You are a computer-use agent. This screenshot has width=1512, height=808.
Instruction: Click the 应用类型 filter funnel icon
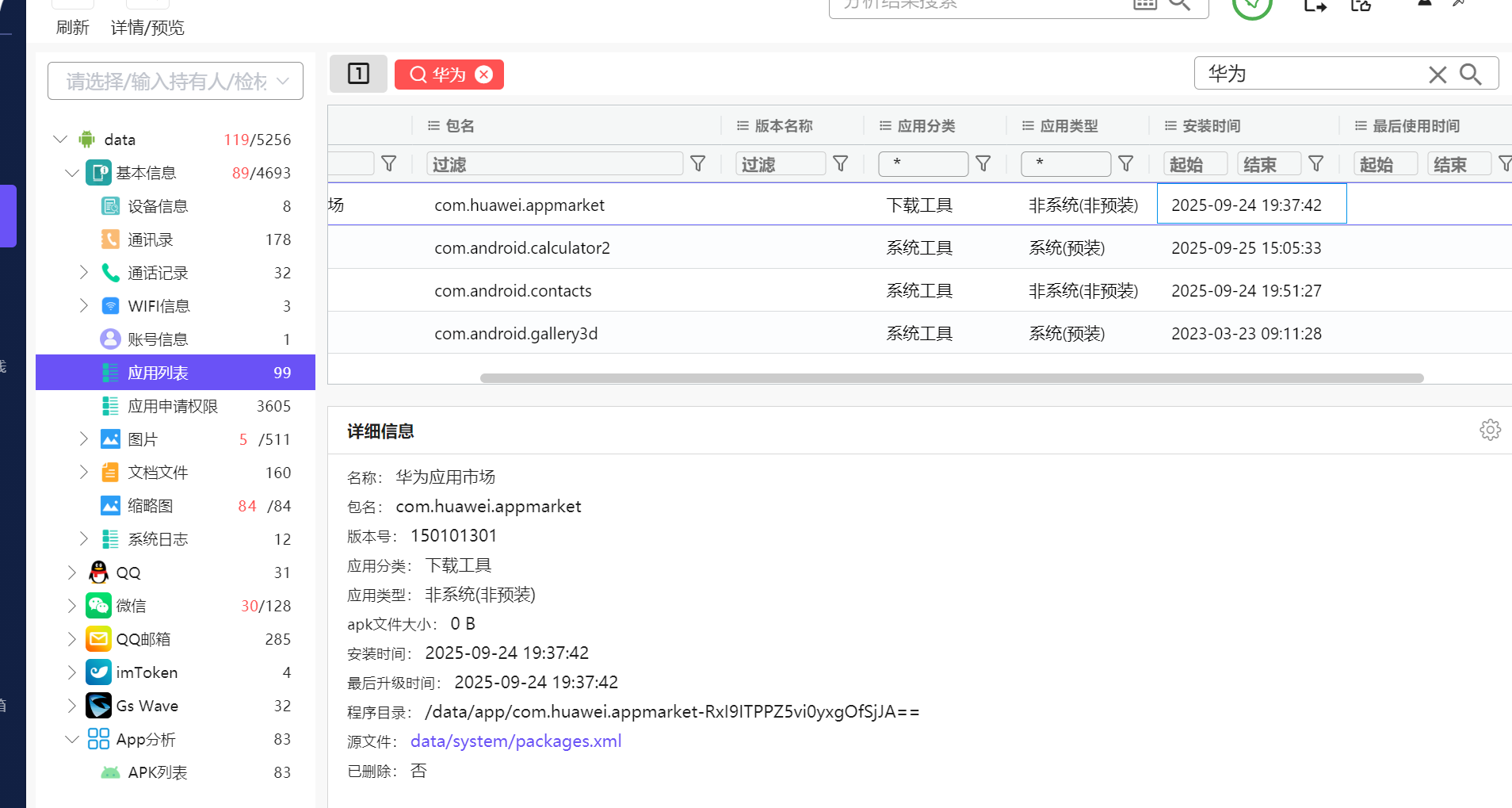[1126, 163]
